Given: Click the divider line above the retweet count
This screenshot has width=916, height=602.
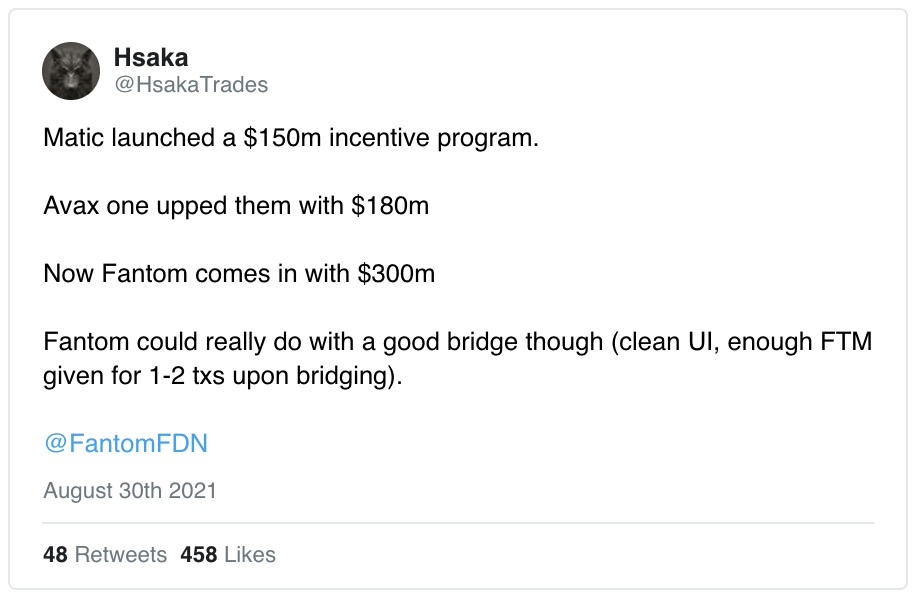Looking at the screenshot, I should tap(458, 523).
